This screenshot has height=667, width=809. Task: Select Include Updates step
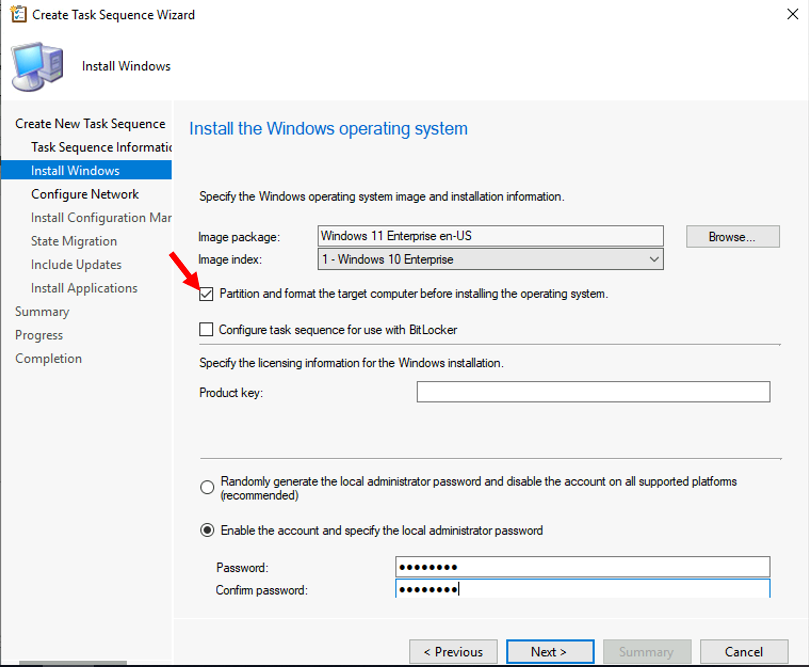(76, 265)
